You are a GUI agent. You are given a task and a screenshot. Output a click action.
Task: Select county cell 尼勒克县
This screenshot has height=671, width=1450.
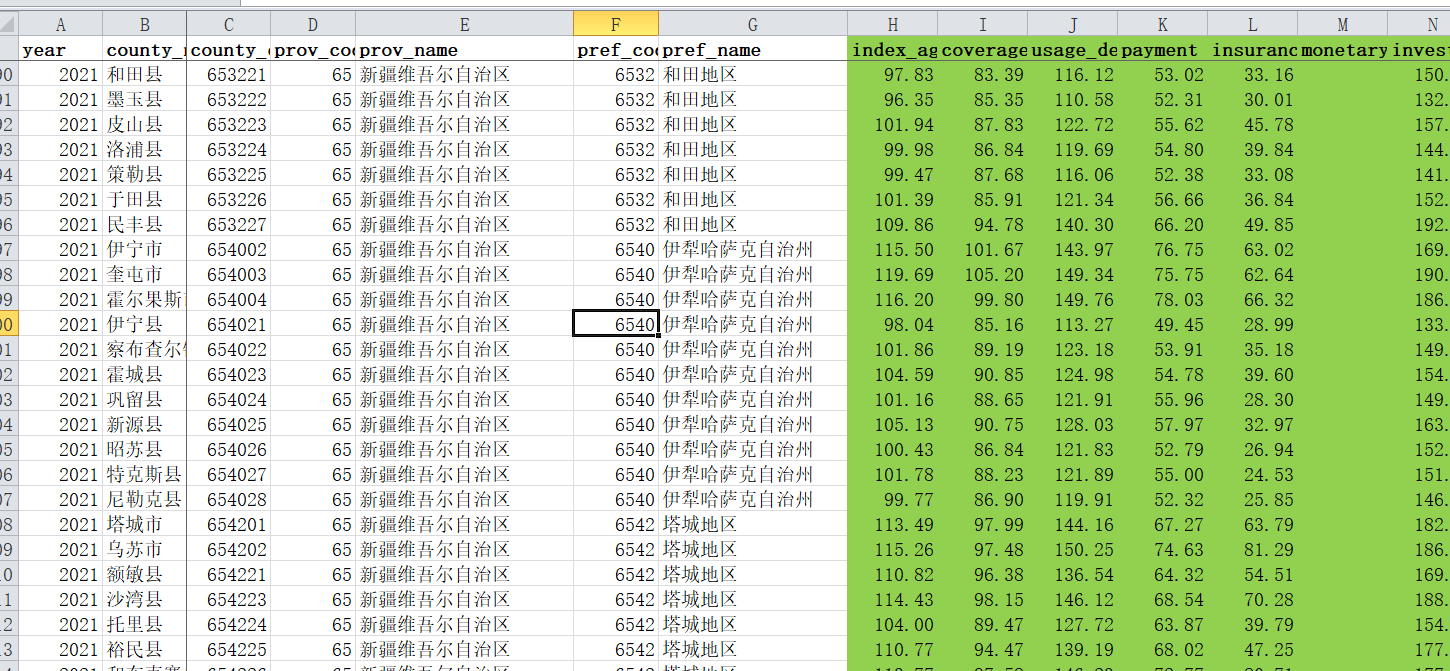(x=145, y=499)
